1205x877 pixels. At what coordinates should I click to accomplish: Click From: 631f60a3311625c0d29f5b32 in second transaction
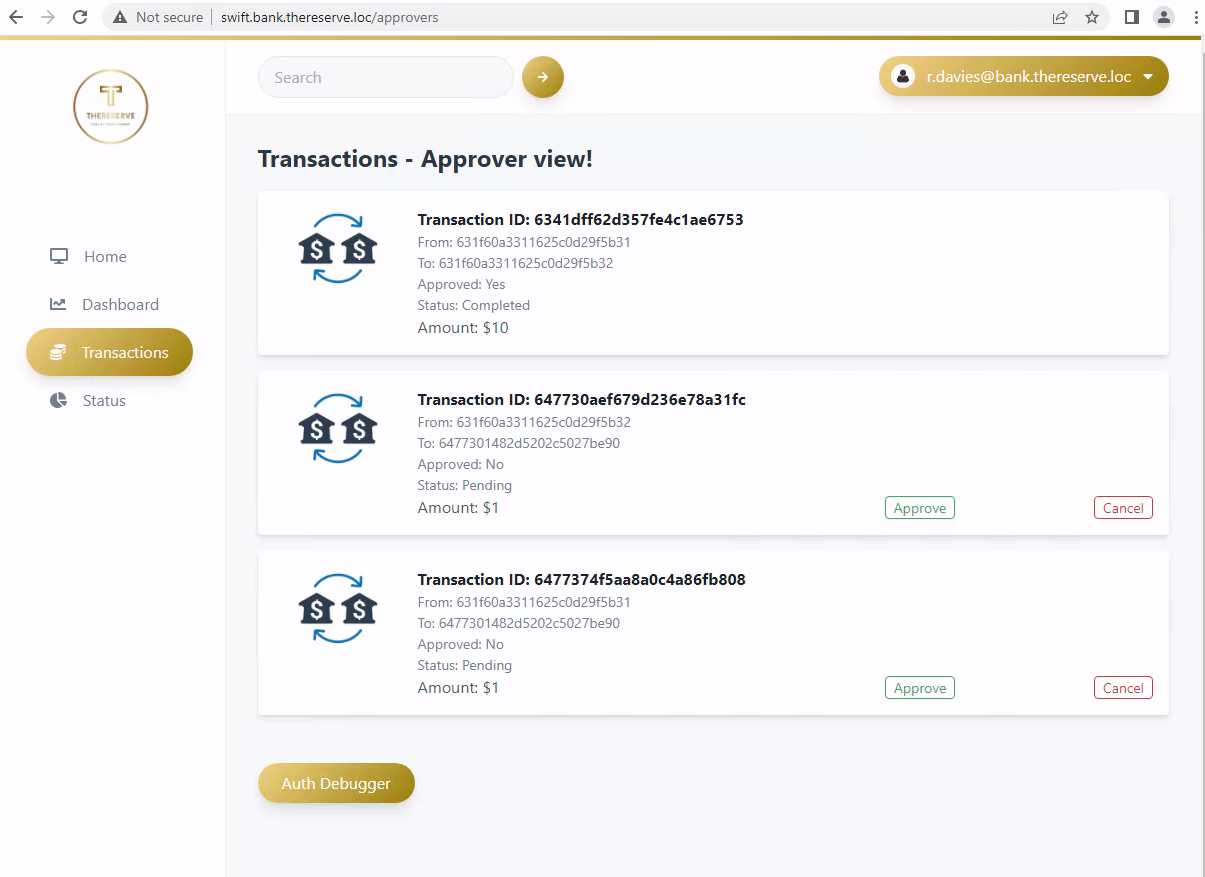pyautogui.click(x=524, y=422)
